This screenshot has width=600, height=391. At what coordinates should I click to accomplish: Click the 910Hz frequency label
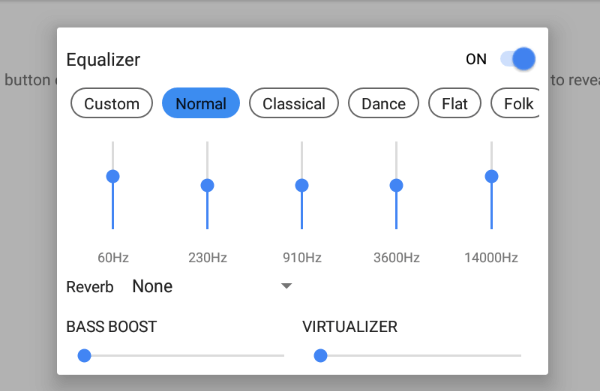click(302, 257)
